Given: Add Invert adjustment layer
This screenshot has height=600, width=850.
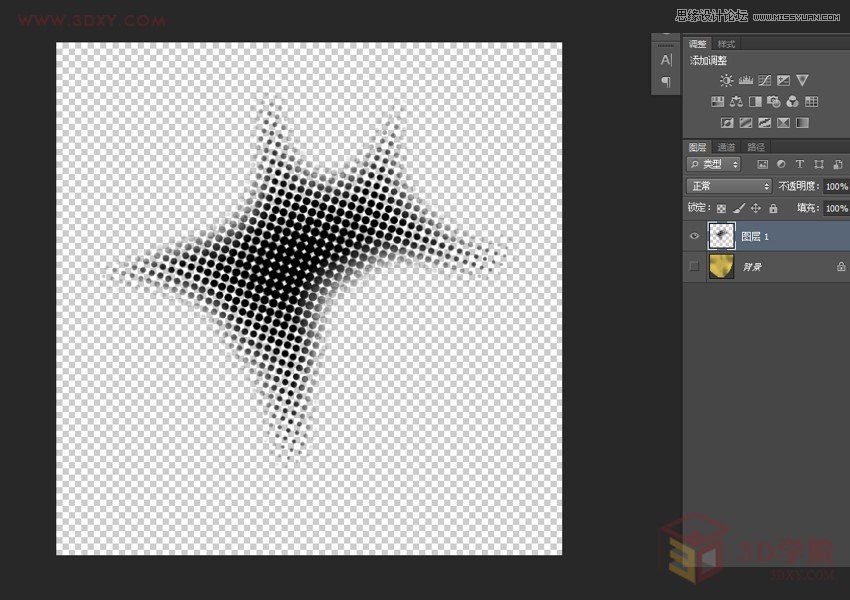Looking at the screenshot, I should tap(727, 123).
